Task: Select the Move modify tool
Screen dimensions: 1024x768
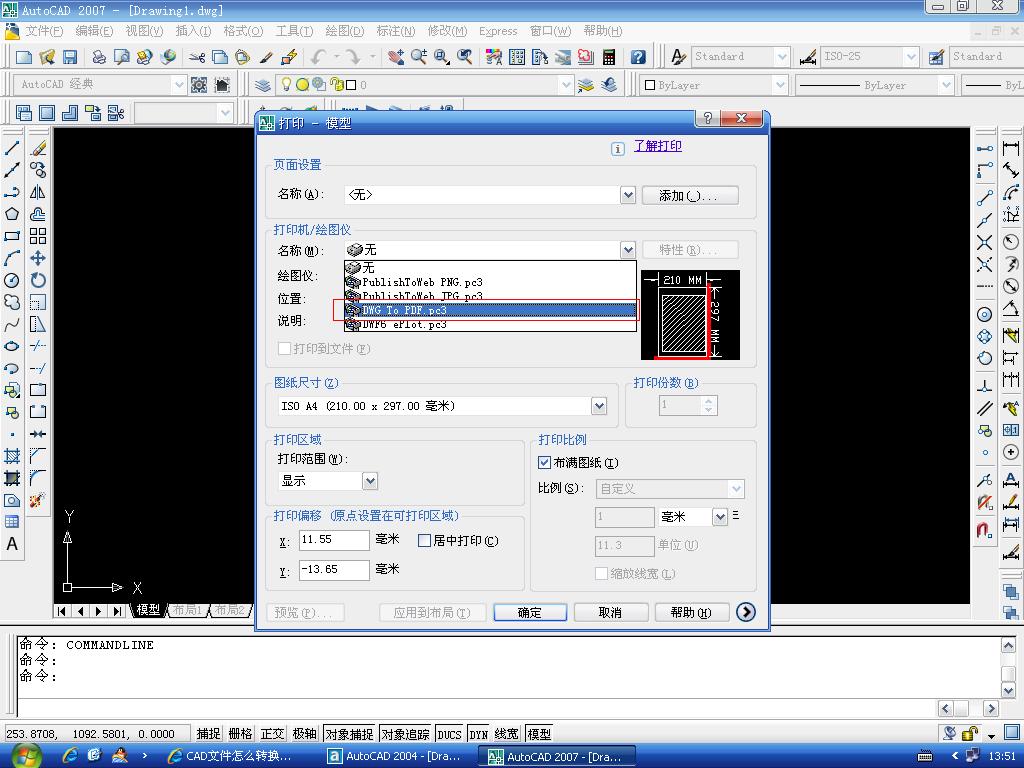Action: point(38,258)
